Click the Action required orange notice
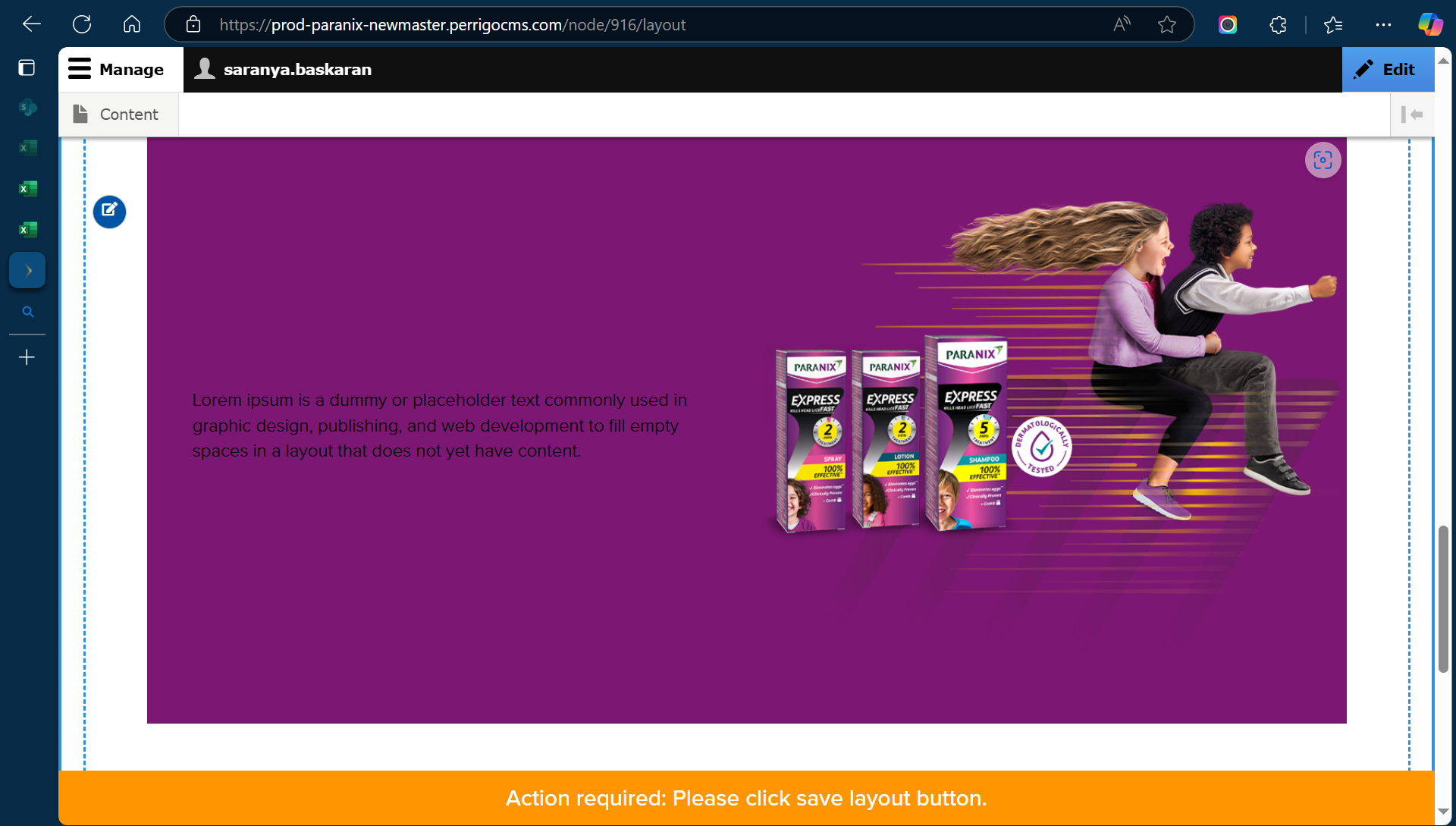This screenshot has width=1456, height=826. point(746,798)
